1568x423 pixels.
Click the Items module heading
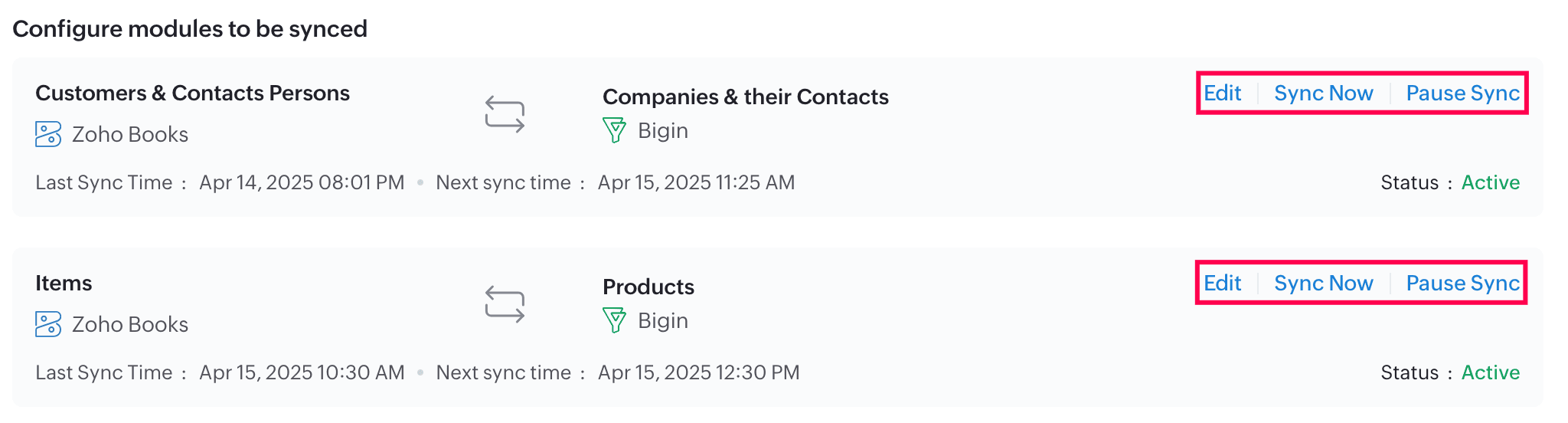tap(64, 284)
